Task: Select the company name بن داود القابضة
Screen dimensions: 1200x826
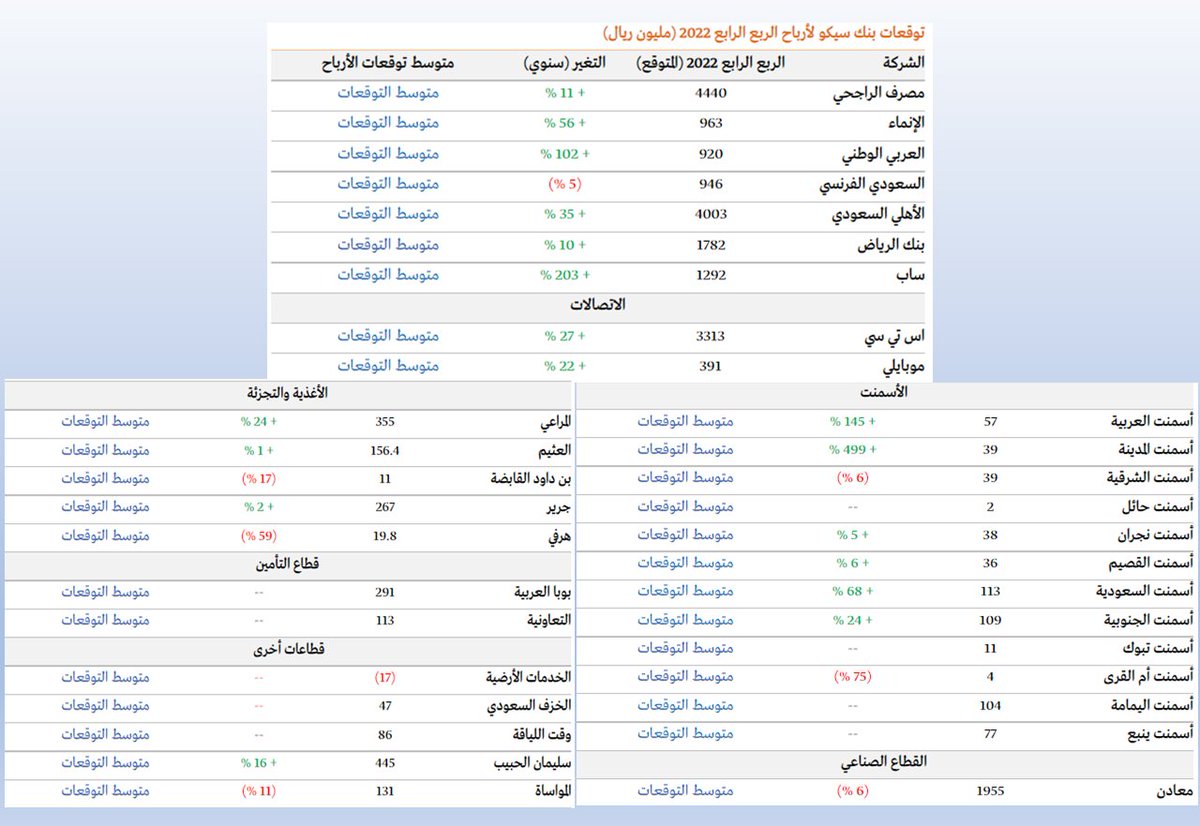Action: click(x=530, y=479)
